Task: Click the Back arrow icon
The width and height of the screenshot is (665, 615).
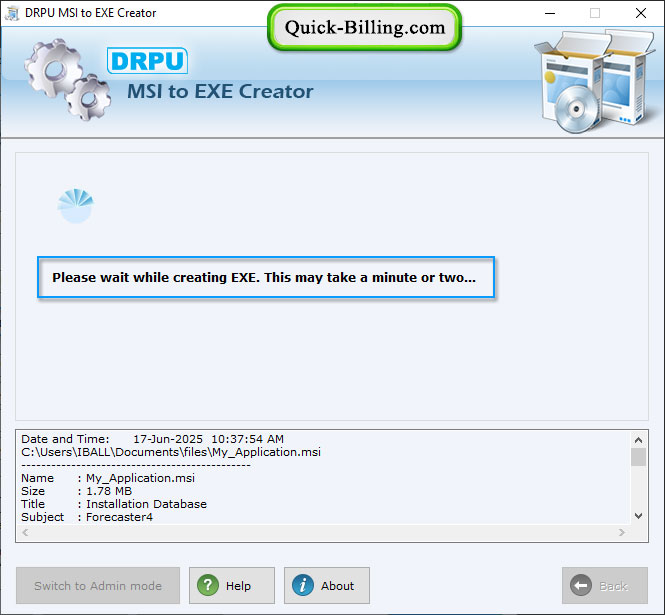Action: pyautogui.click(x=581, y=585)
